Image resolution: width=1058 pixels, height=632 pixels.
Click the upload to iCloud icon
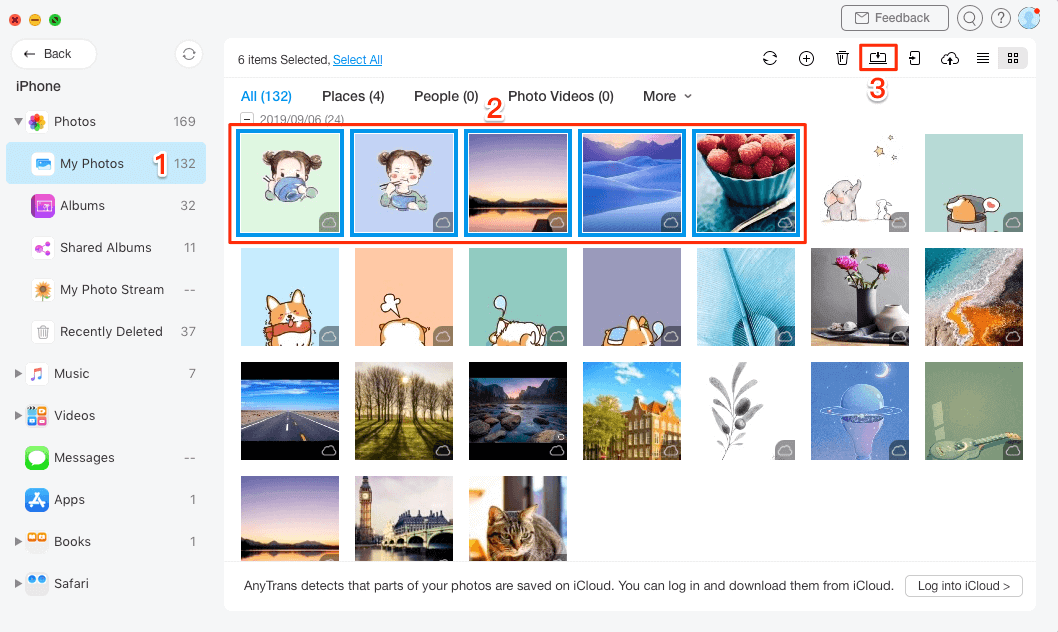[949, 58]
